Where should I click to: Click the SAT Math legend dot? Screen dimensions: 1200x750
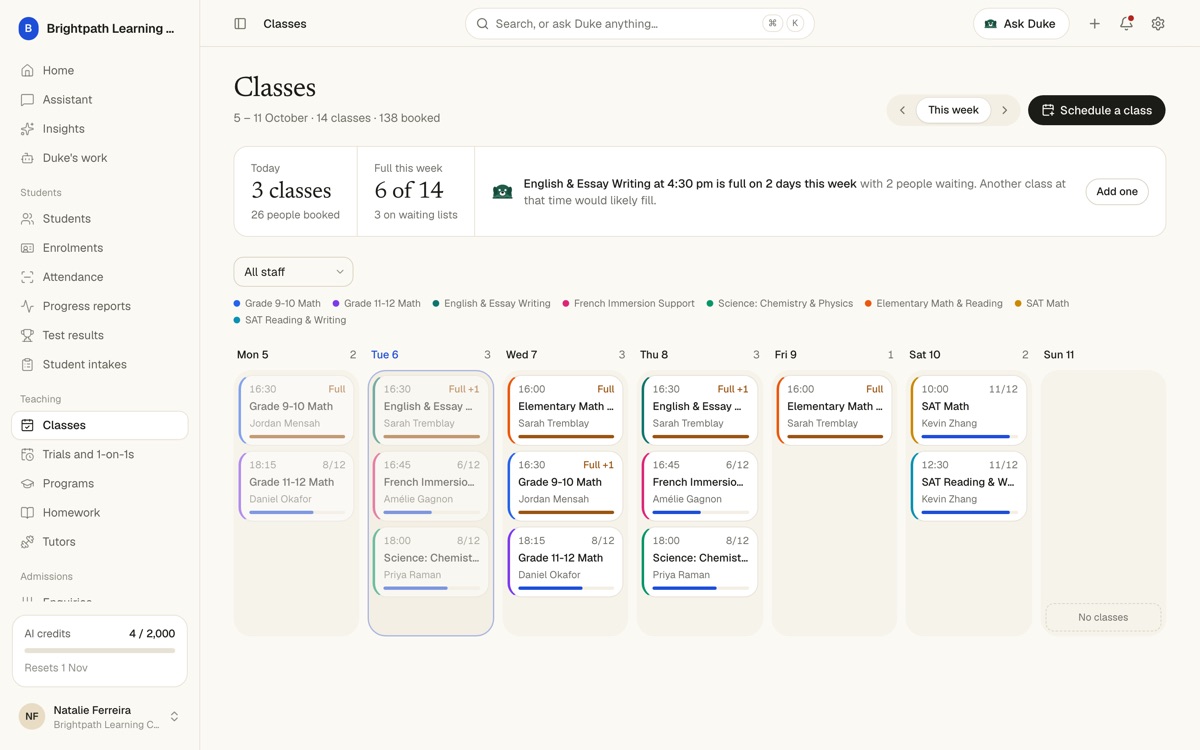coord(1019,303)
